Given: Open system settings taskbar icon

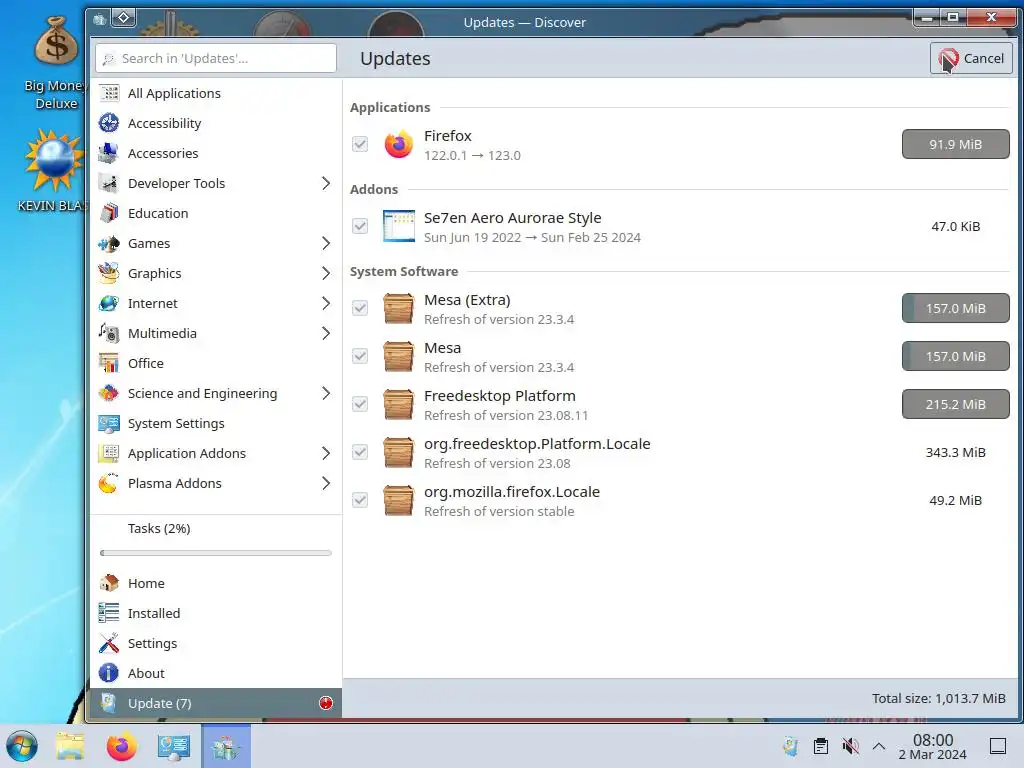Looking at the screenshot, I should tap(174, 746).
